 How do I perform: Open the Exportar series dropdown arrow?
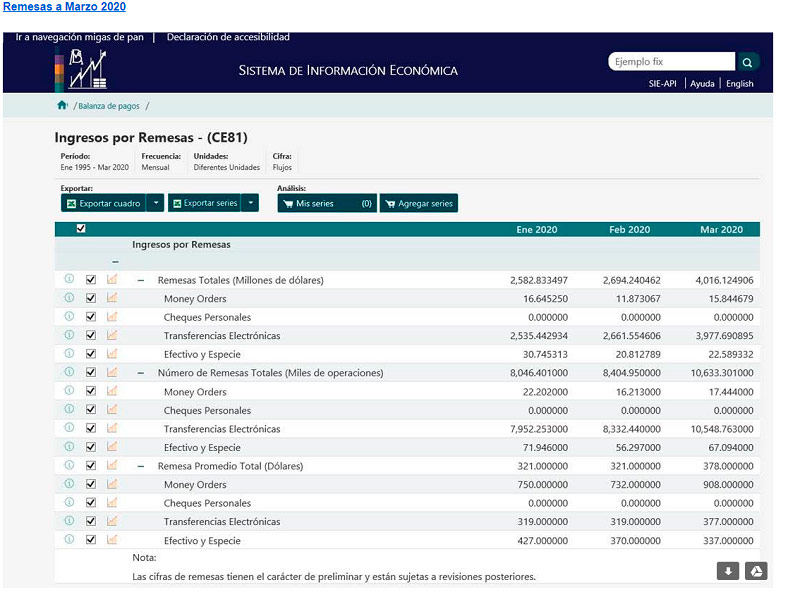[x=251, y=203]
